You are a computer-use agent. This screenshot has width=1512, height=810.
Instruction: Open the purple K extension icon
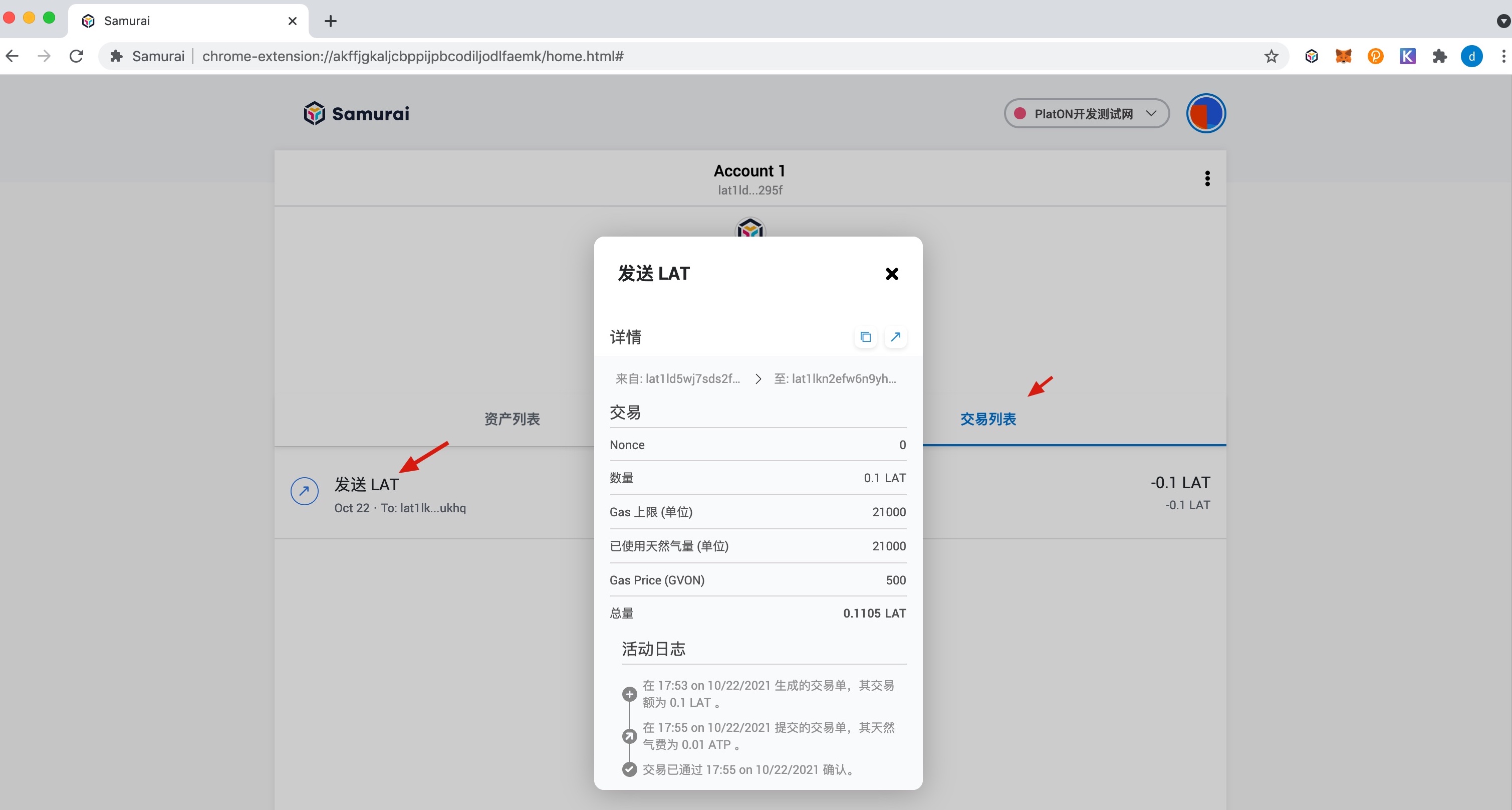pos(1407,56)
